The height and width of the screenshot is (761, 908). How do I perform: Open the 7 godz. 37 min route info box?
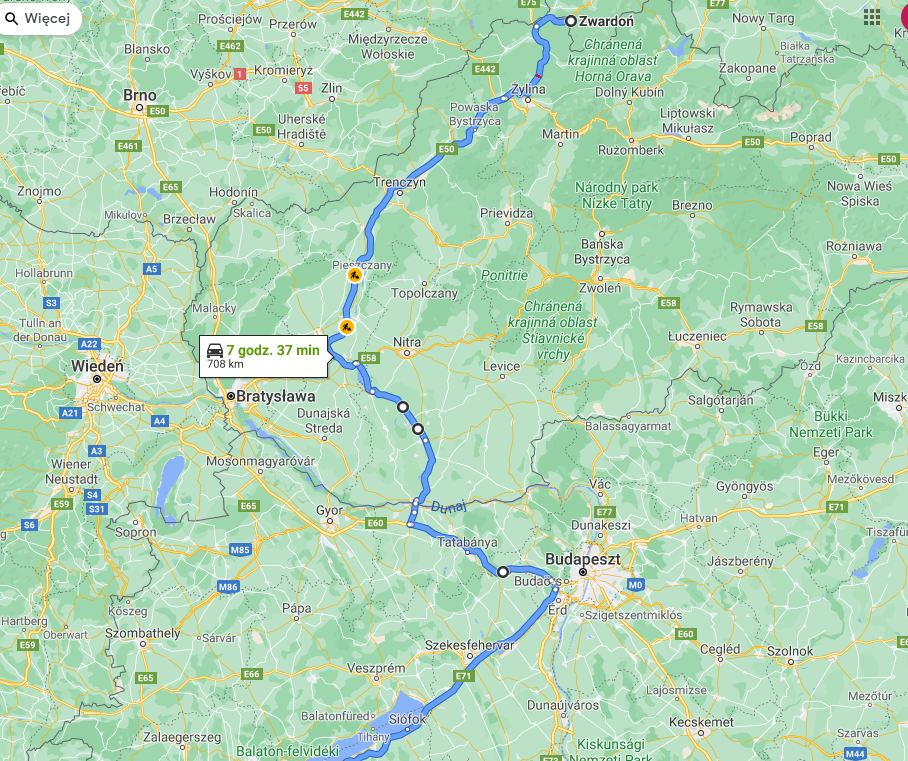(x=263, y=356)
